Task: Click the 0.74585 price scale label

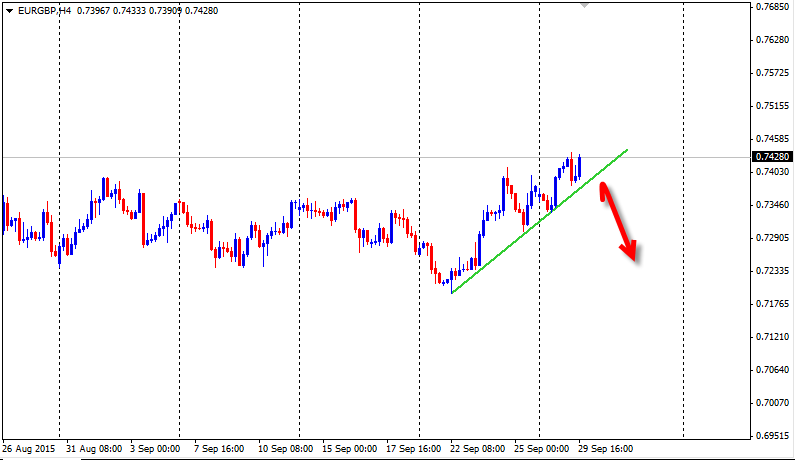Action: click(773, 138)
